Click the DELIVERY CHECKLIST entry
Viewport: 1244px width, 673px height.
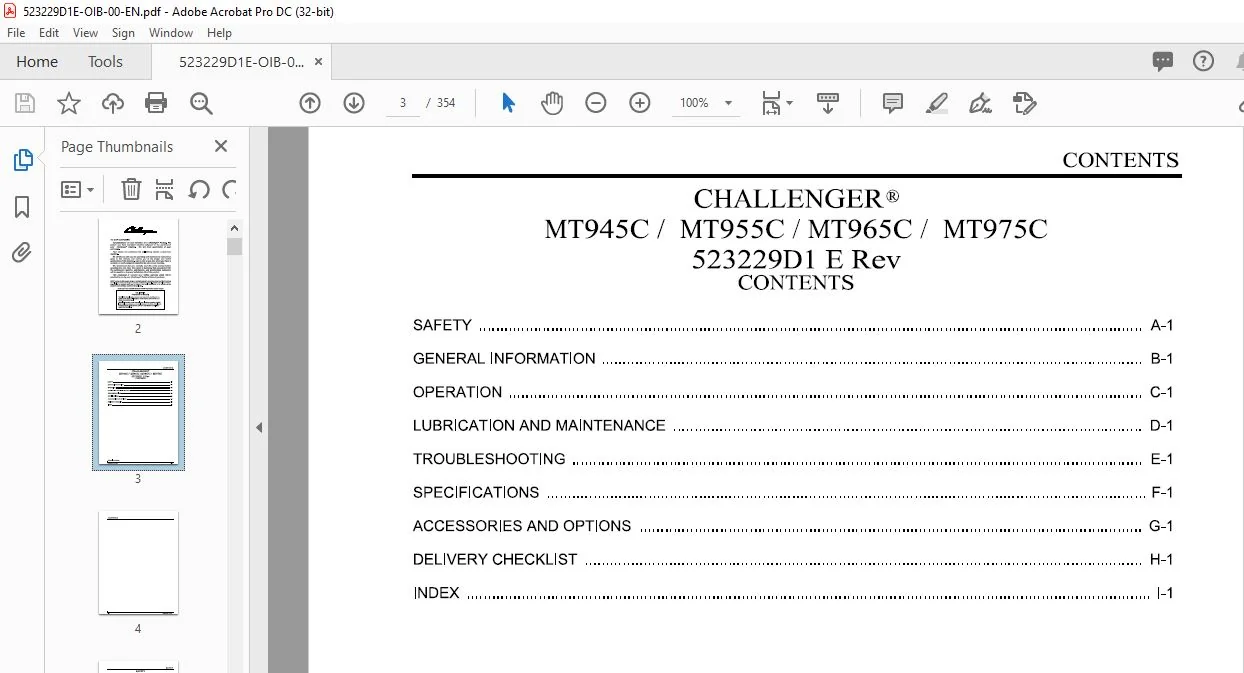[792, 559]
